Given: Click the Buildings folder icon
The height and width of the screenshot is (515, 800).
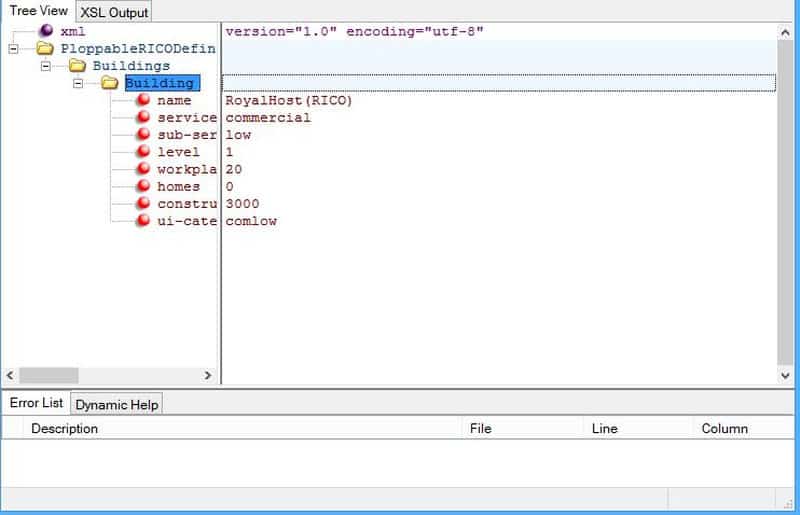Looking at the screenshot, I should tap(77, 66).
